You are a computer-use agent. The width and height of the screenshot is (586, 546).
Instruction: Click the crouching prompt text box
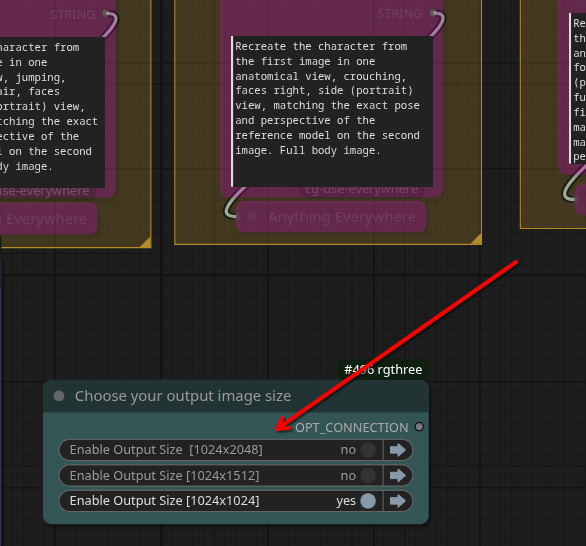pyautogui.click(x=332, y=111)
